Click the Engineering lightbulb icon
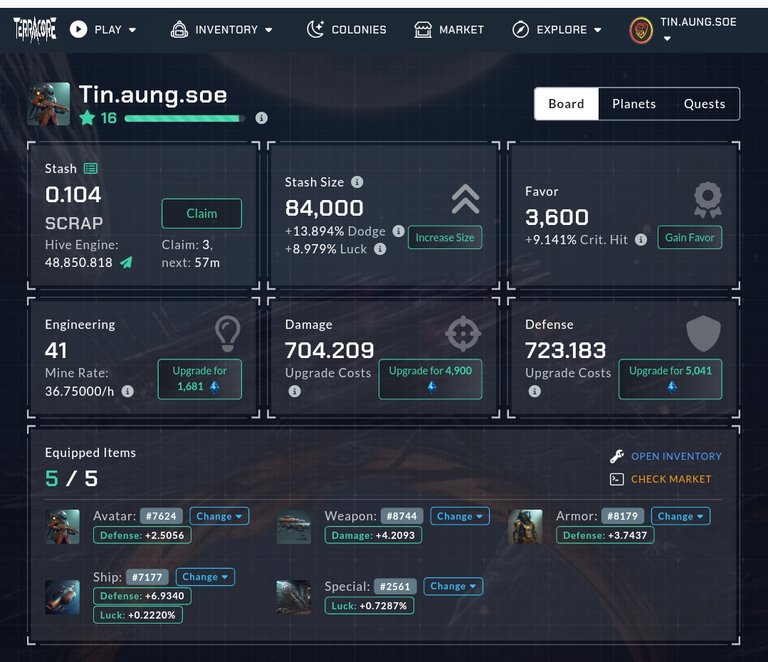Viewport: 768px width, 662px height. coord(228,333)
